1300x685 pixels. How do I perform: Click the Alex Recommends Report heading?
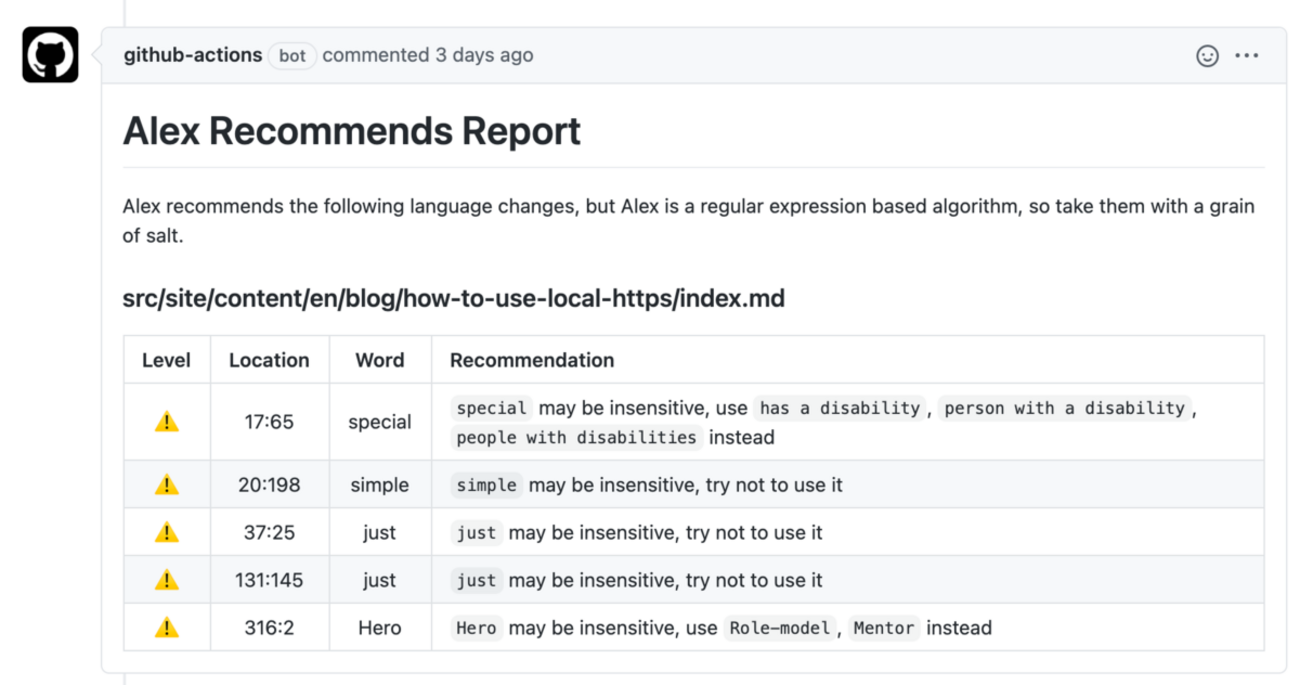tap(352, 131)
